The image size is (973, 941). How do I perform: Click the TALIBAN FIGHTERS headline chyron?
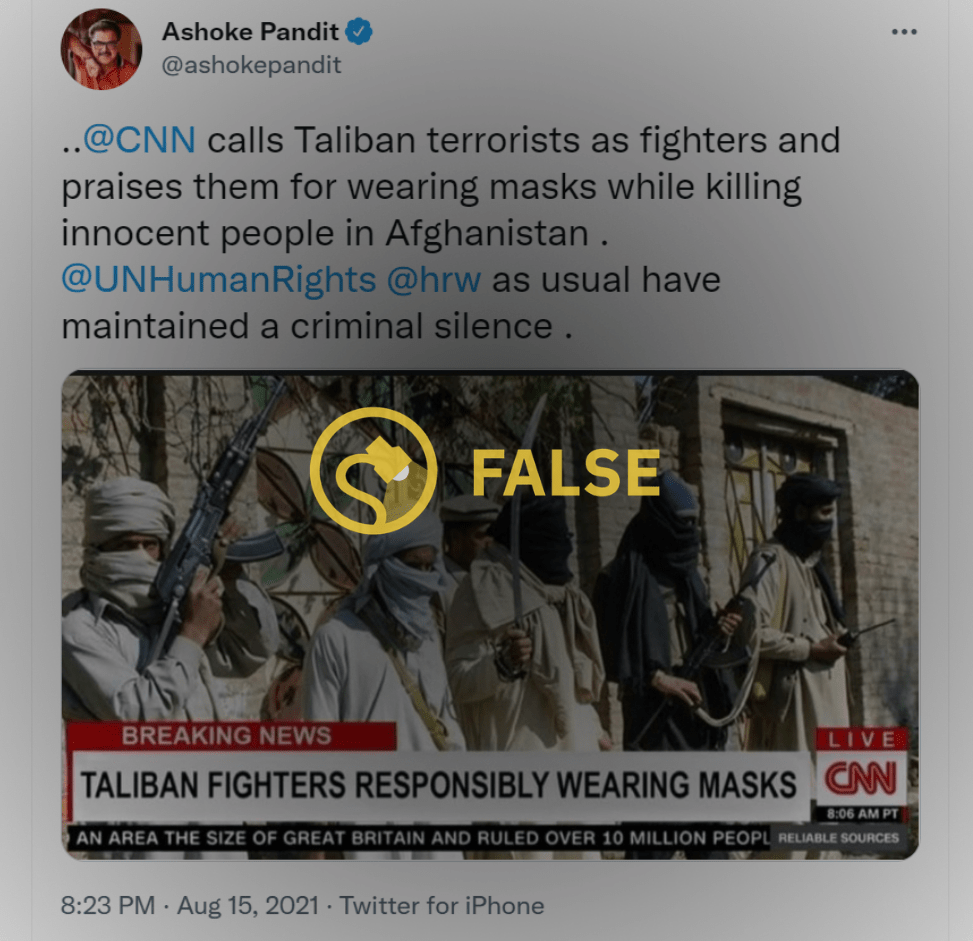[440, 785]
